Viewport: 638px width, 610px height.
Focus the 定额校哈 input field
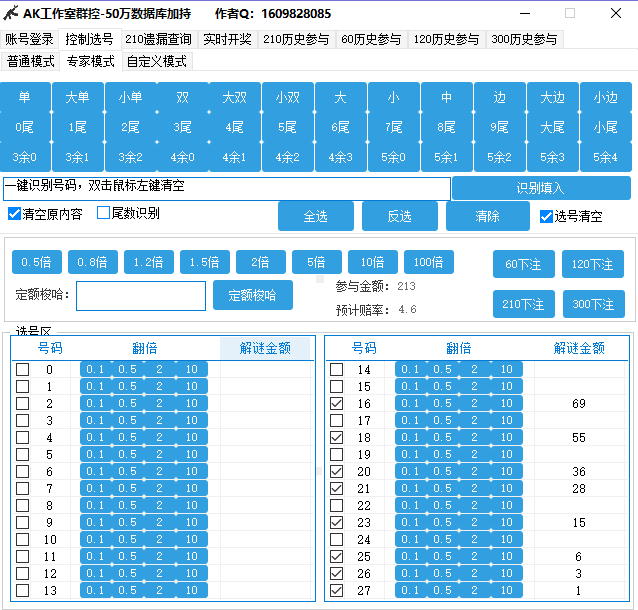[140, 296]
